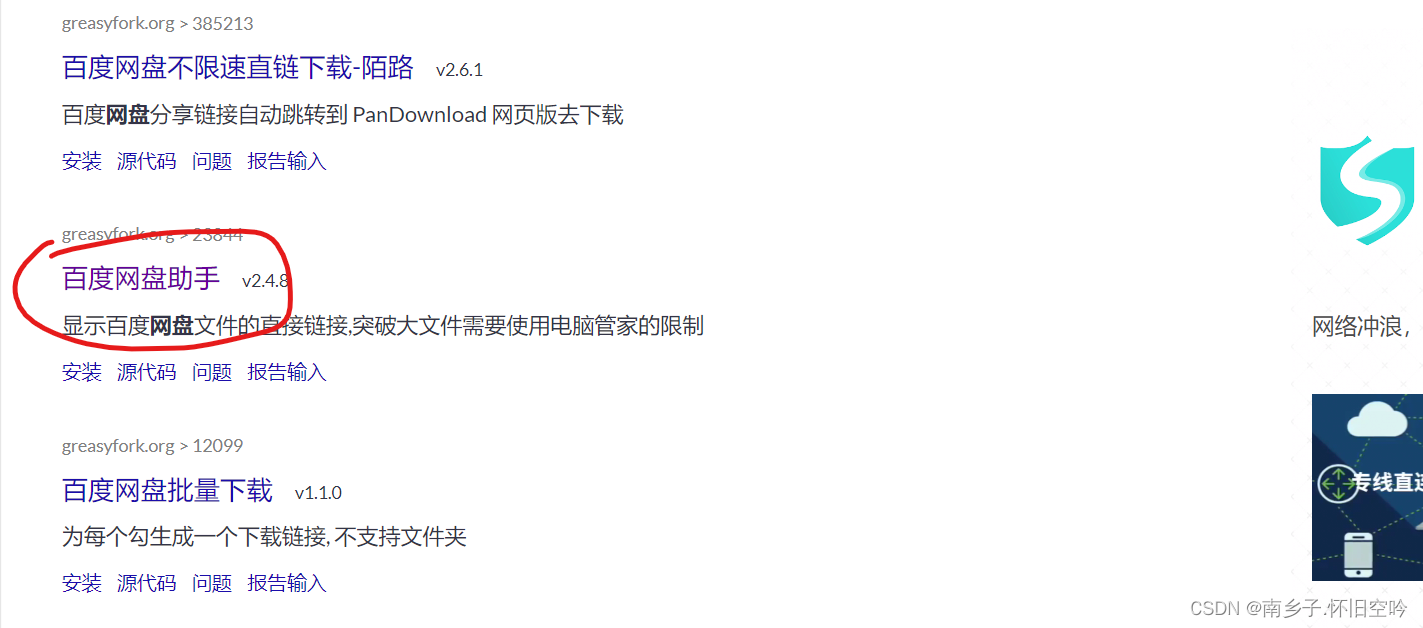Open the 百度网盘助手 script title link
The width and height of the screenshot is (1423, 628).
pos(141,278)
